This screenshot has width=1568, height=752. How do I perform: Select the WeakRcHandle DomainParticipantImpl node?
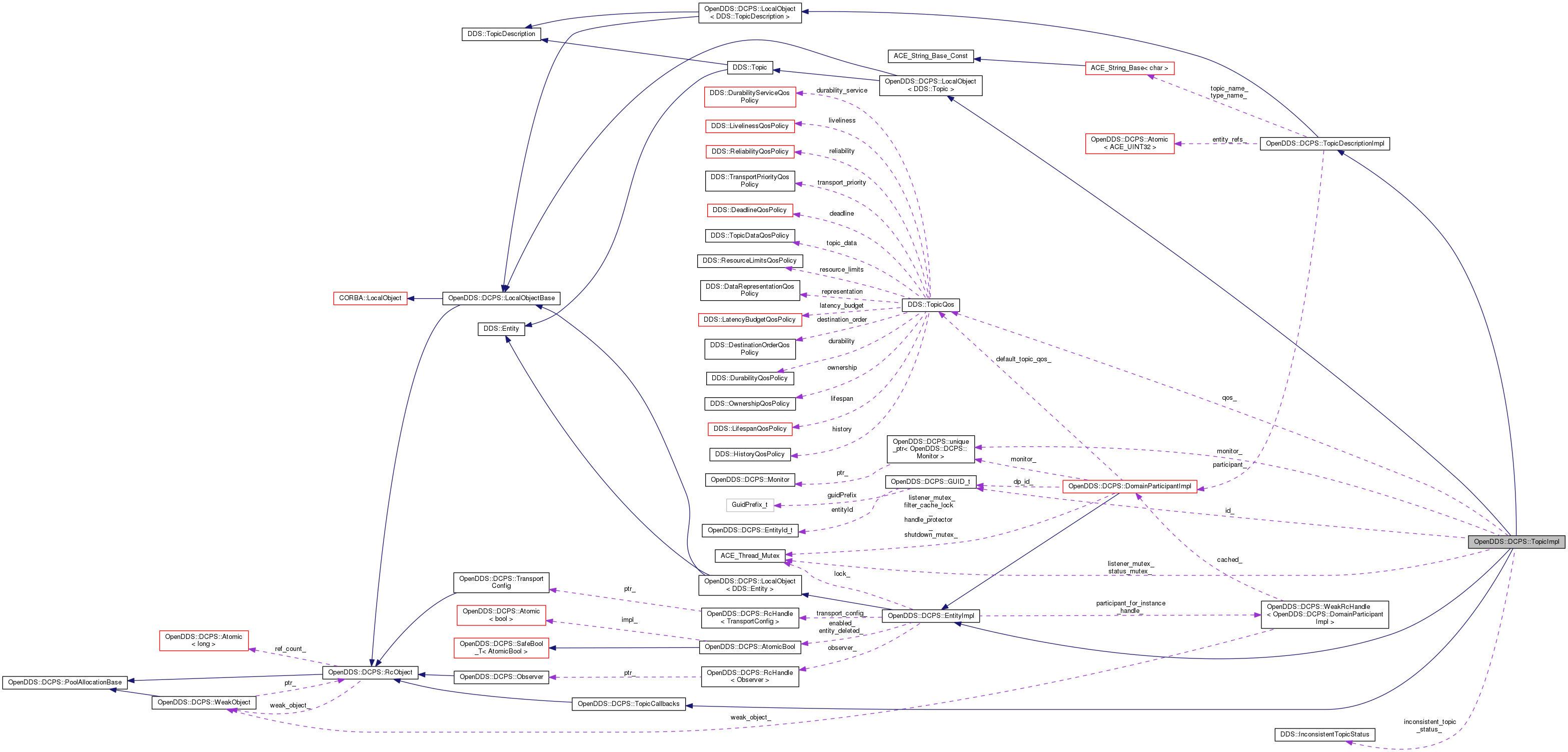(1324, 614)
